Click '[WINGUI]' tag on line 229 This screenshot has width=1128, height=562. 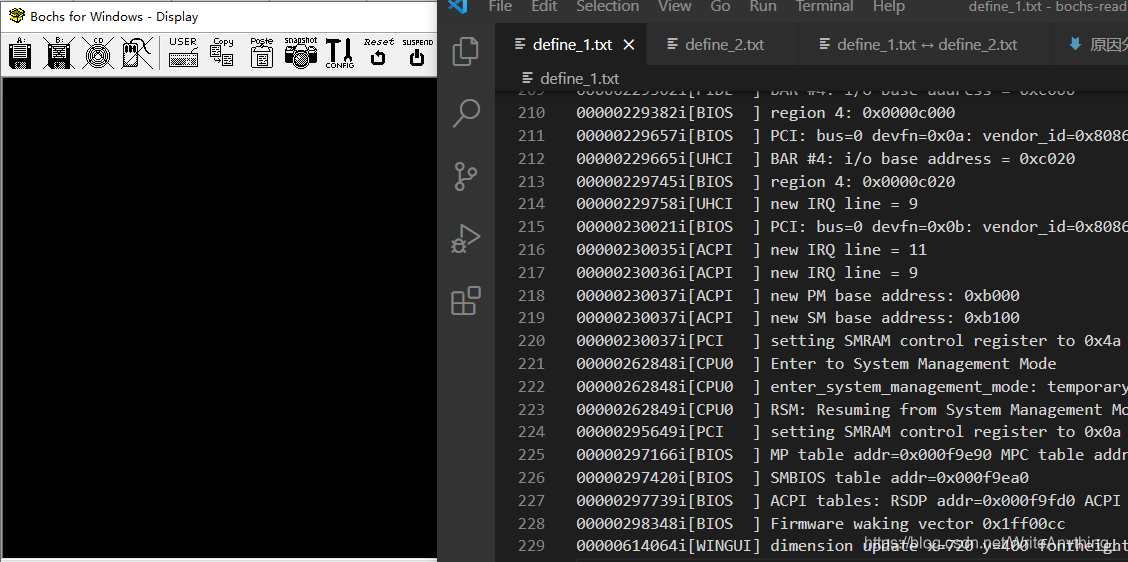pyautogui.click(x=724, y=546)
